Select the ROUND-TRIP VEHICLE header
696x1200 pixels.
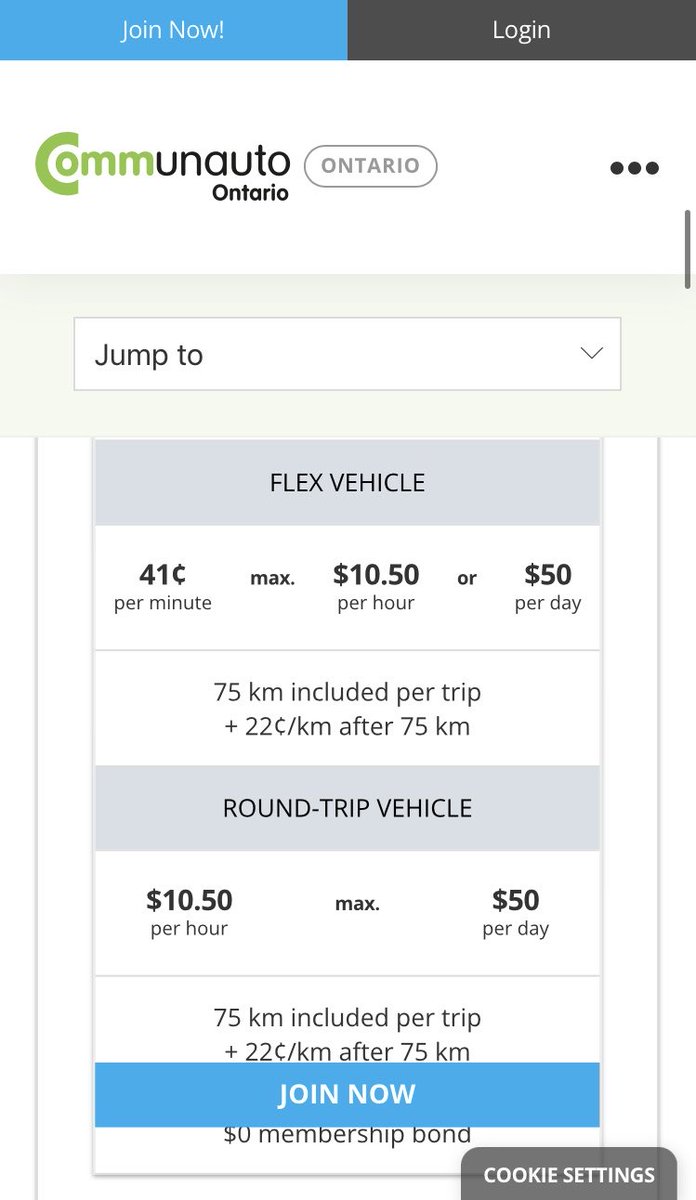click(x=347, y=808)
